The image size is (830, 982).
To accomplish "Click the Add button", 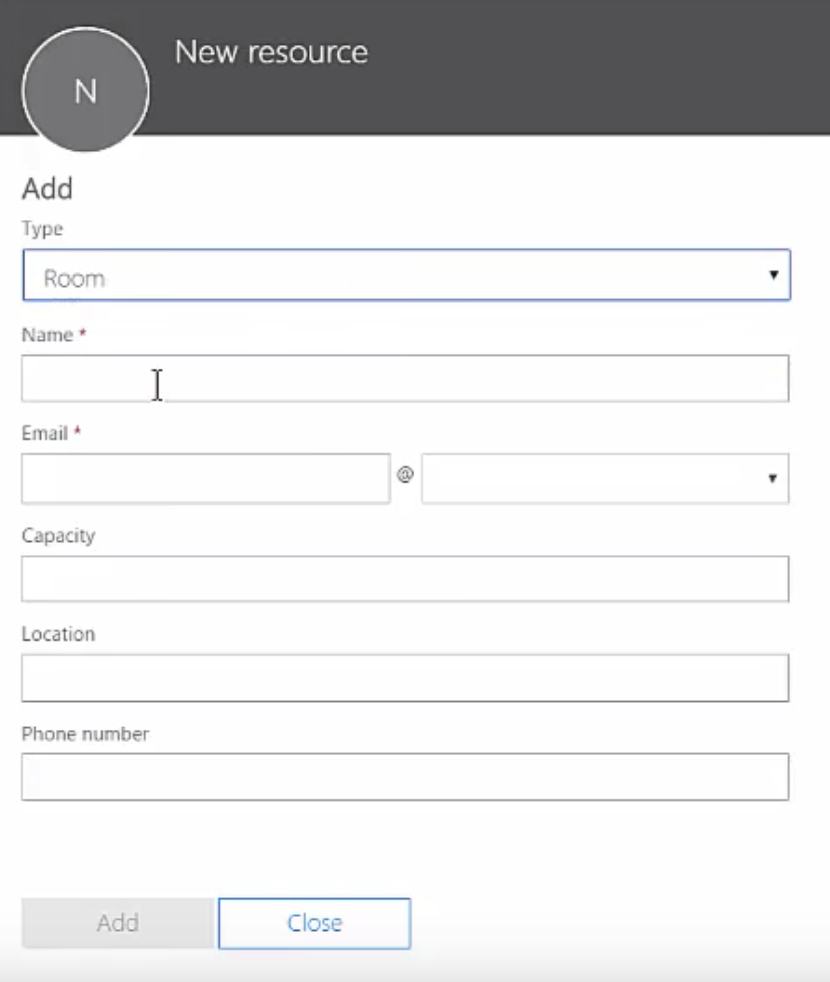I will (118, 925).
